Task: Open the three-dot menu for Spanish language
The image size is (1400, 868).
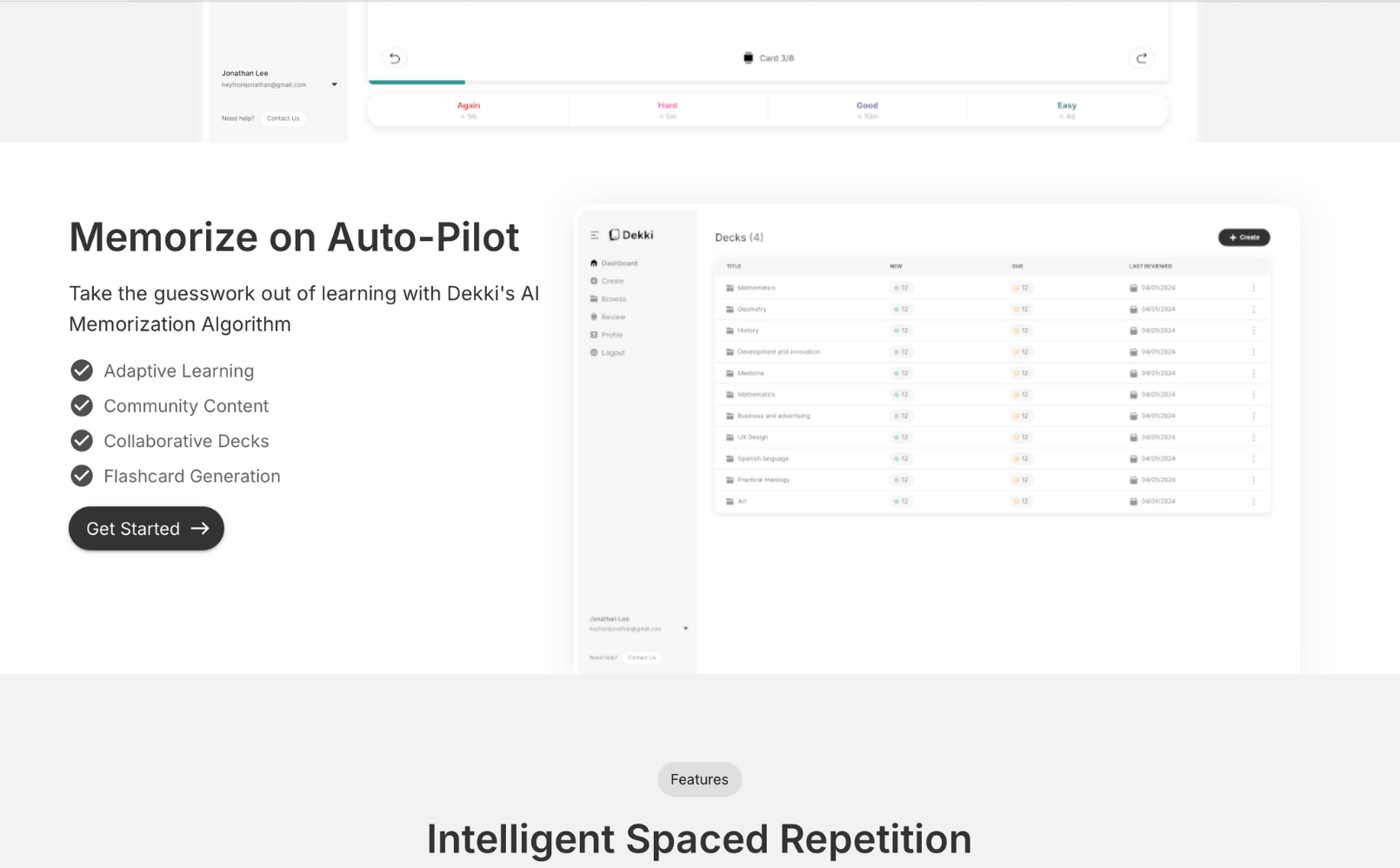Action: (x=1254, y=458)
